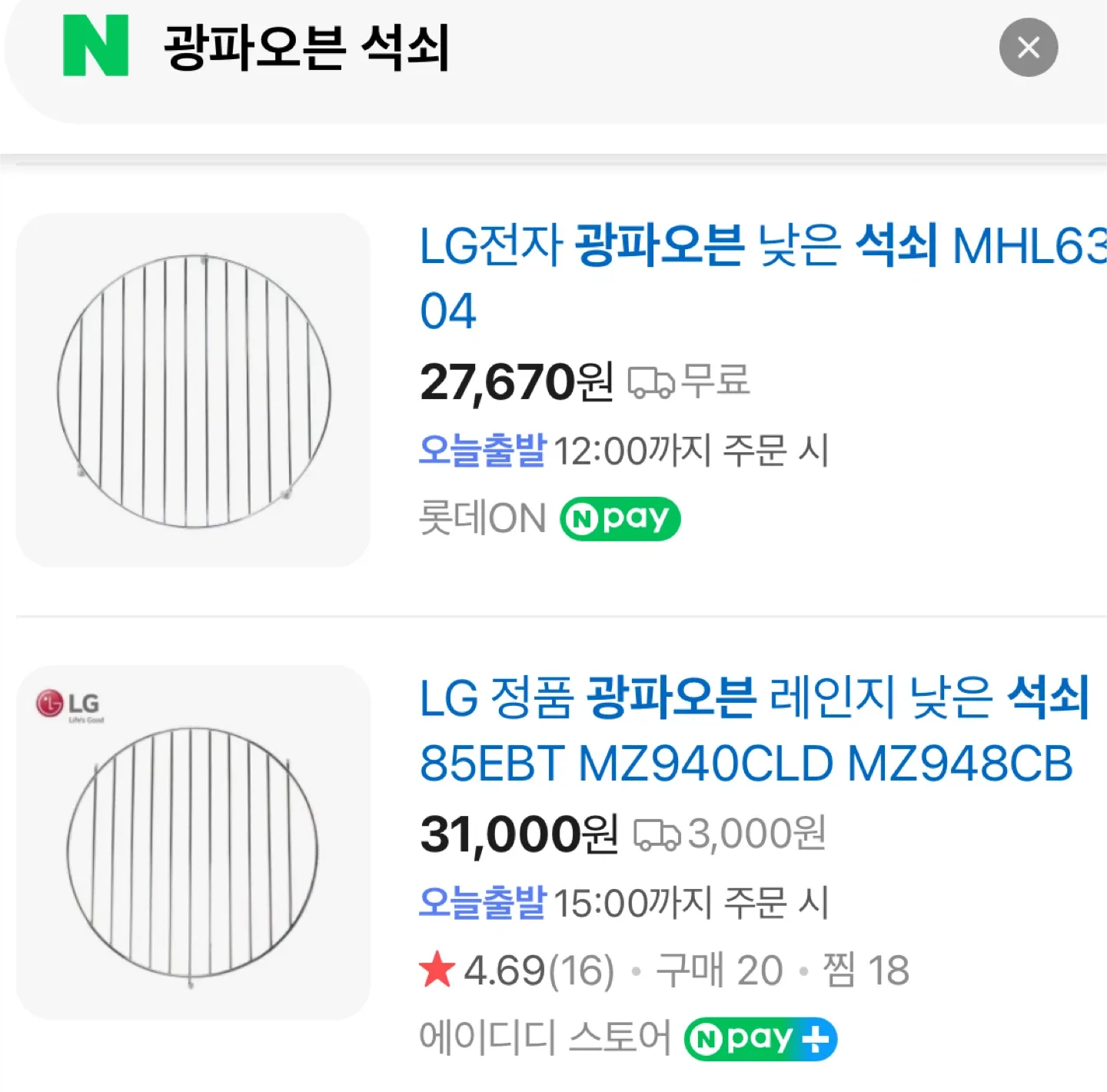Click the 오늘출발 label for 15:00 cutoff
This screenshot has width=1107, height=1092.
(482, 902)
